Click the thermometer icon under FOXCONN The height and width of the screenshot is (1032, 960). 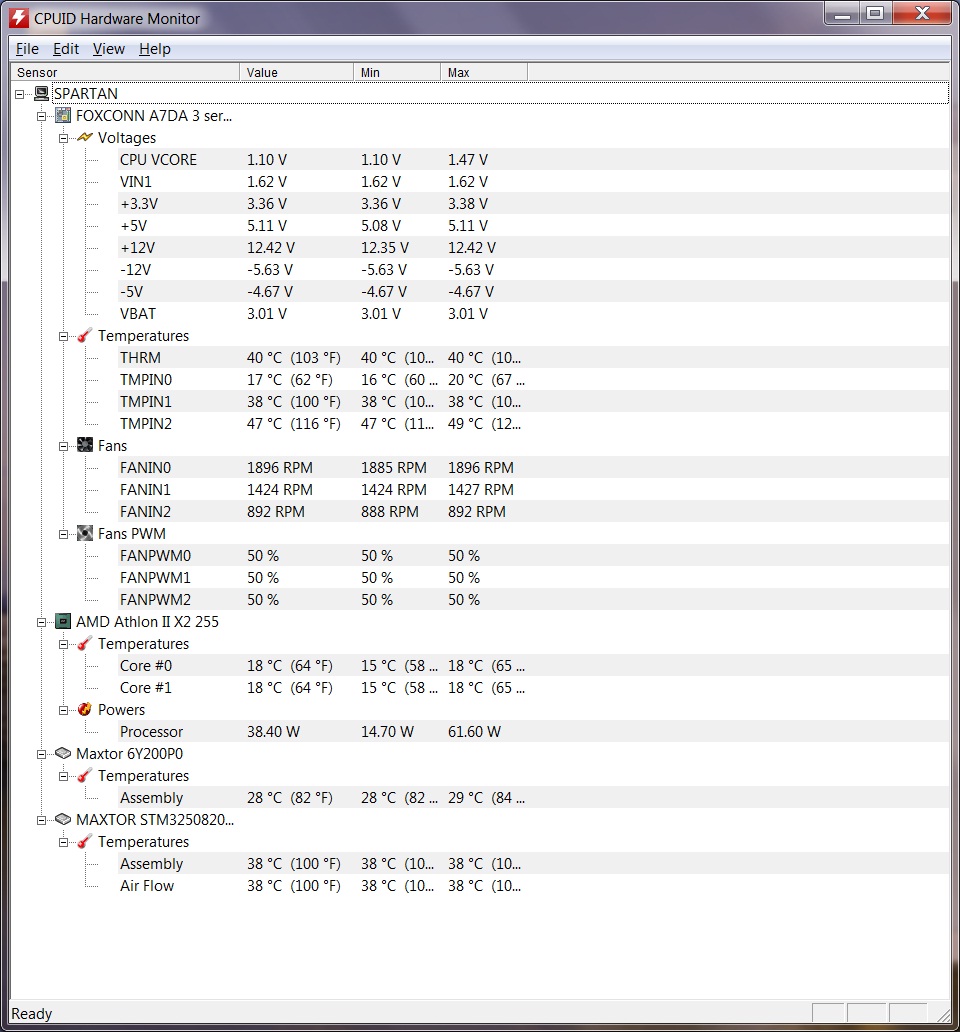85,336
